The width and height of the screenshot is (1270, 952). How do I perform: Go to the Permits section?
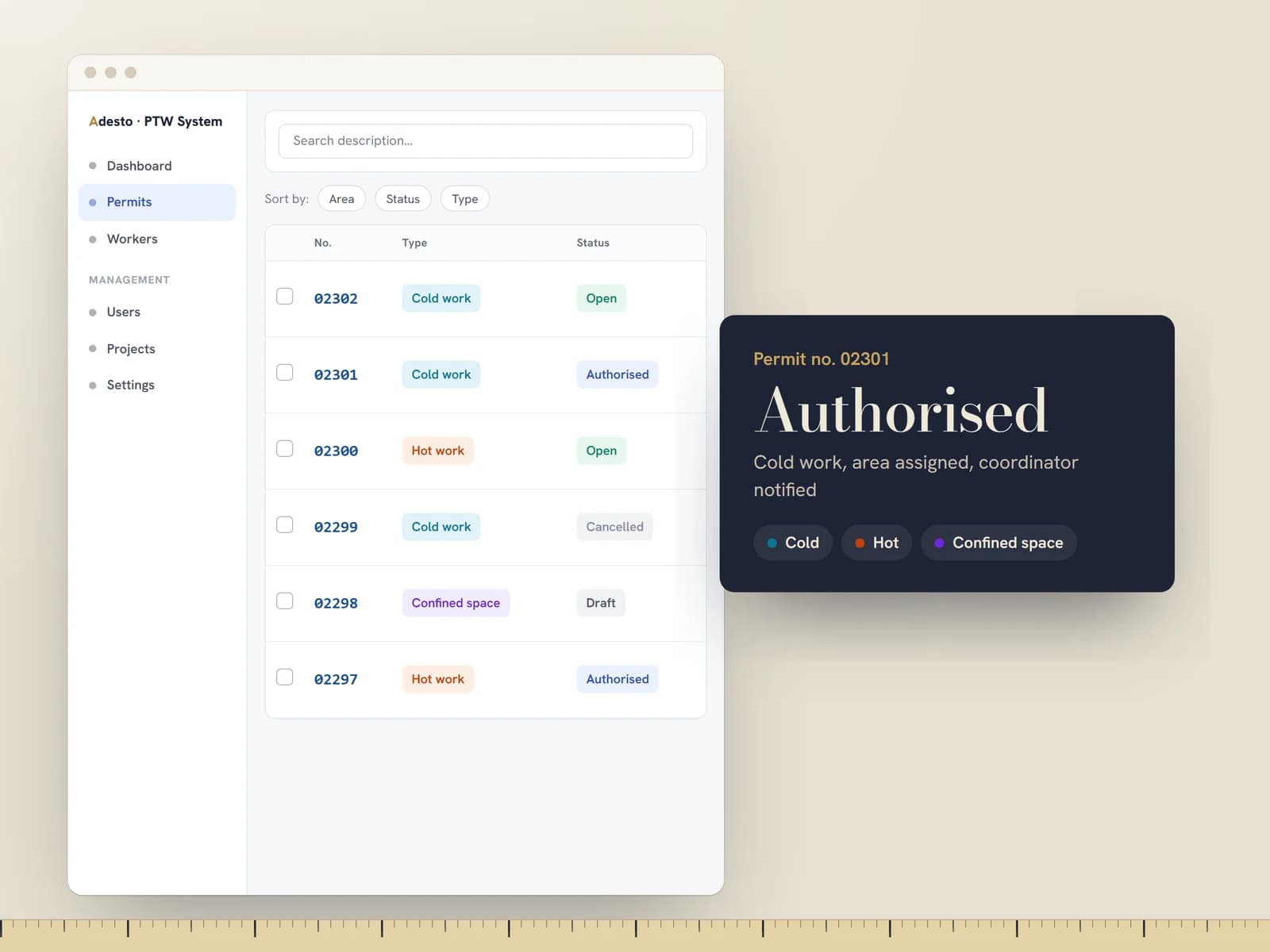click(157, 202)
